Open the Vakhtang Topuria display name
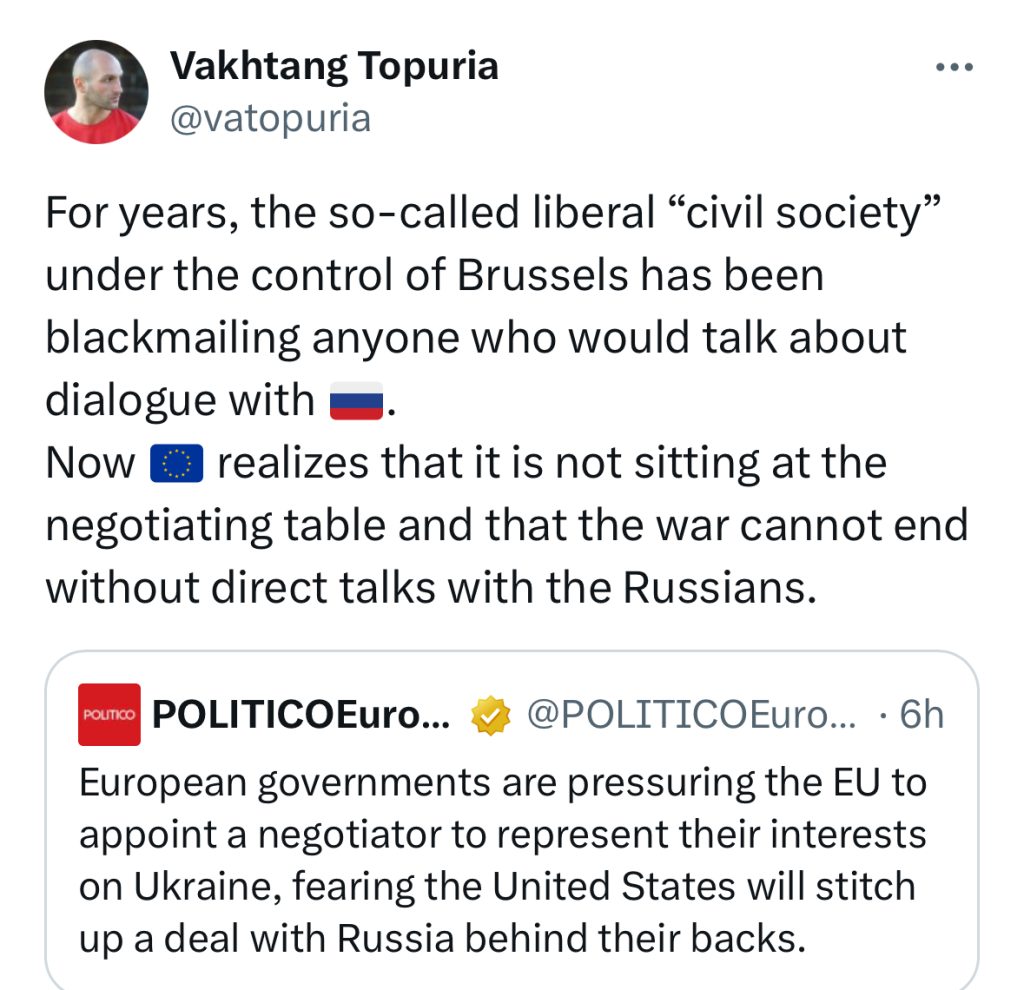 [x=334, y=67]
